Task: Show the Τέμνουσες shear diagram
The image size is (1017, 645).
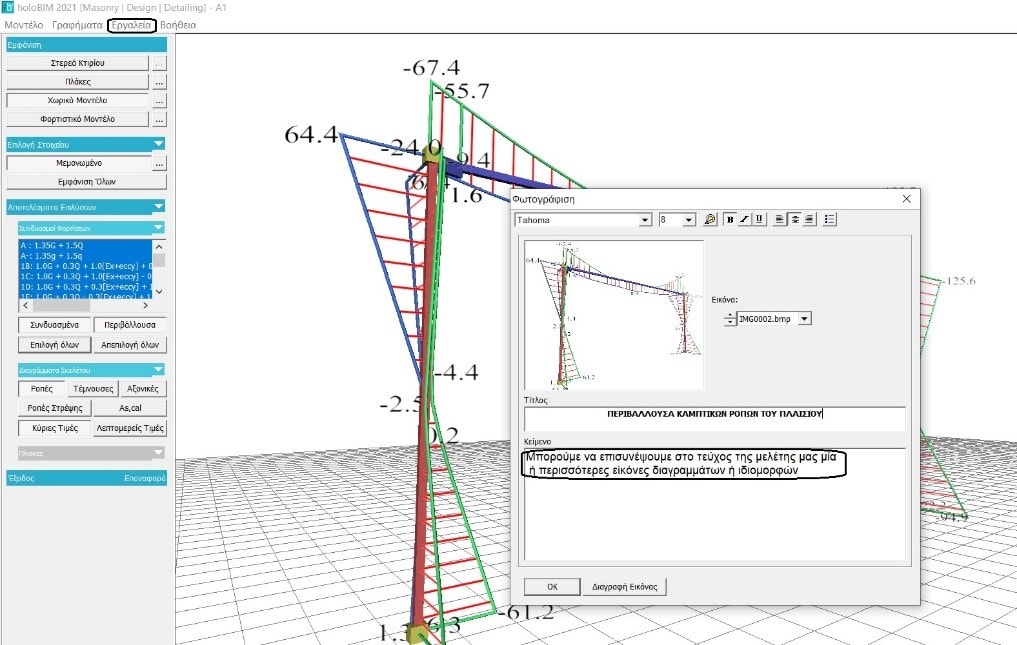Action: [x=93, y=389]
